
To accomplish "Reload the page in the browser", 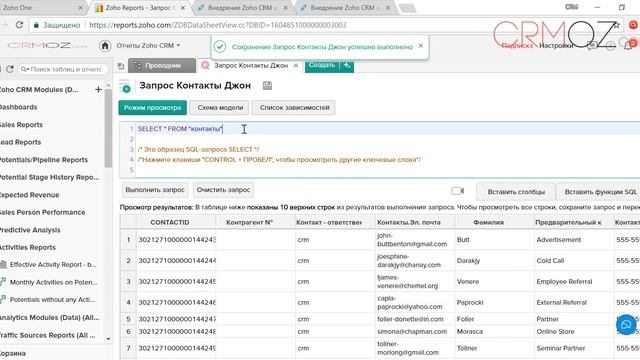I will click(x=19, y=25).
